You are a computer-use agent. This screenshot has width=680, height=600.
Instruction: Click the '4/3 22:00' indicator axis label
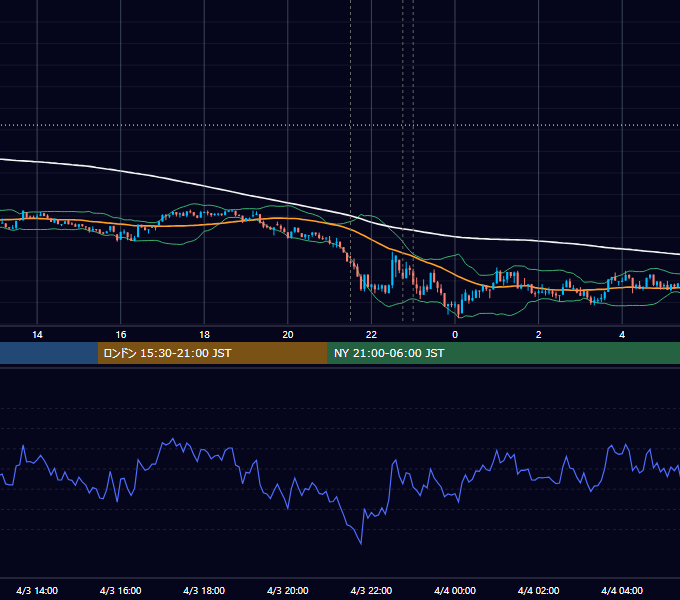pos(371,590)
